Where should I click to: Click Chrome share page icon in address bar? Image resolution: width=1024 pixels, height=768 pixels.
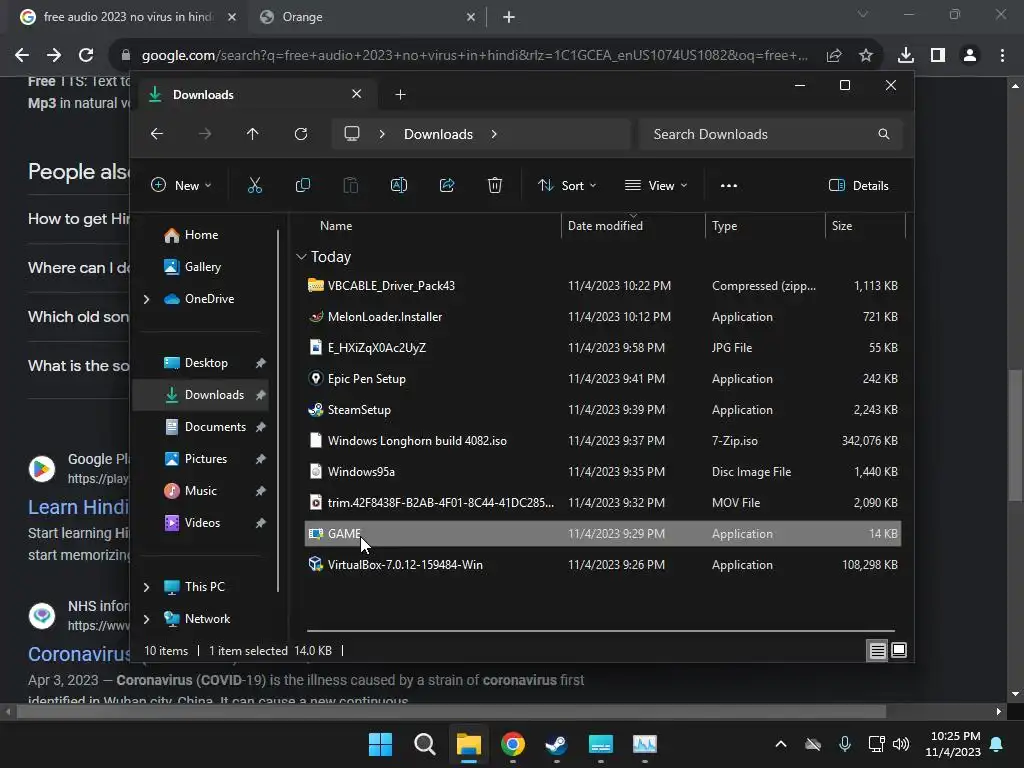834,56
